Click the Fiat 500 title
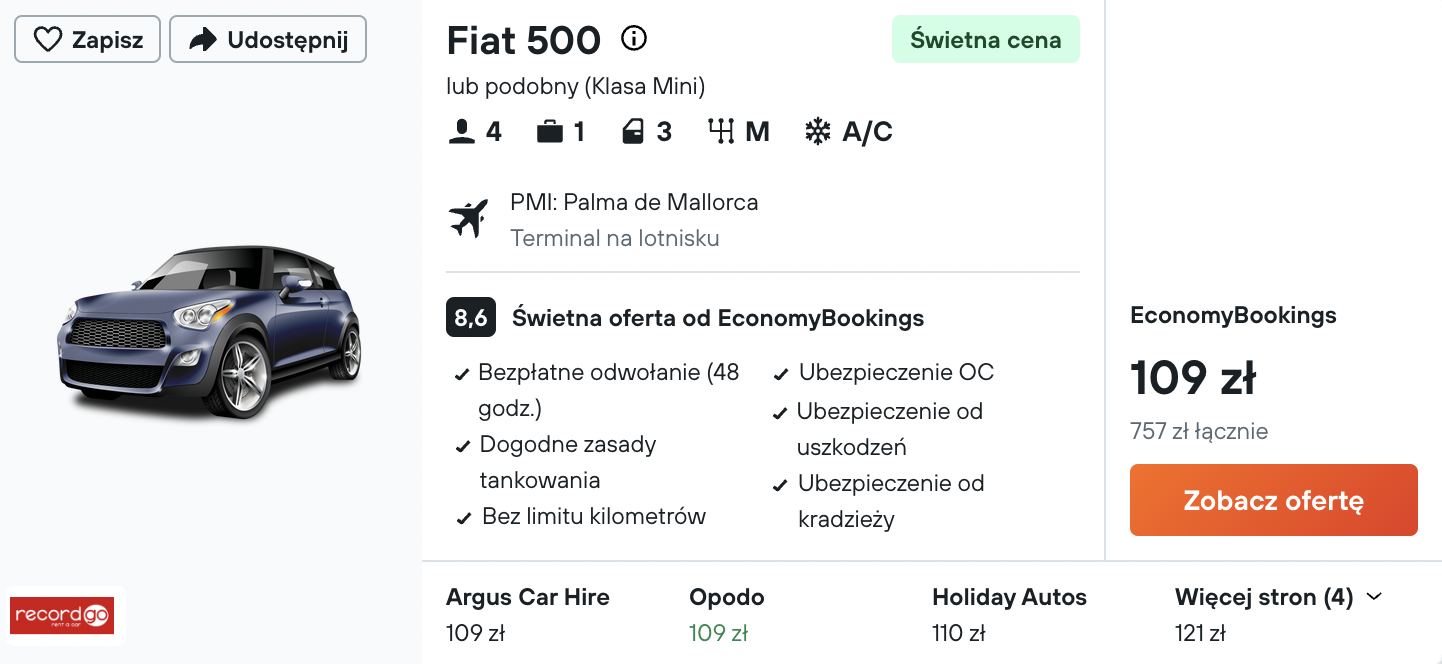 (524, 40)
